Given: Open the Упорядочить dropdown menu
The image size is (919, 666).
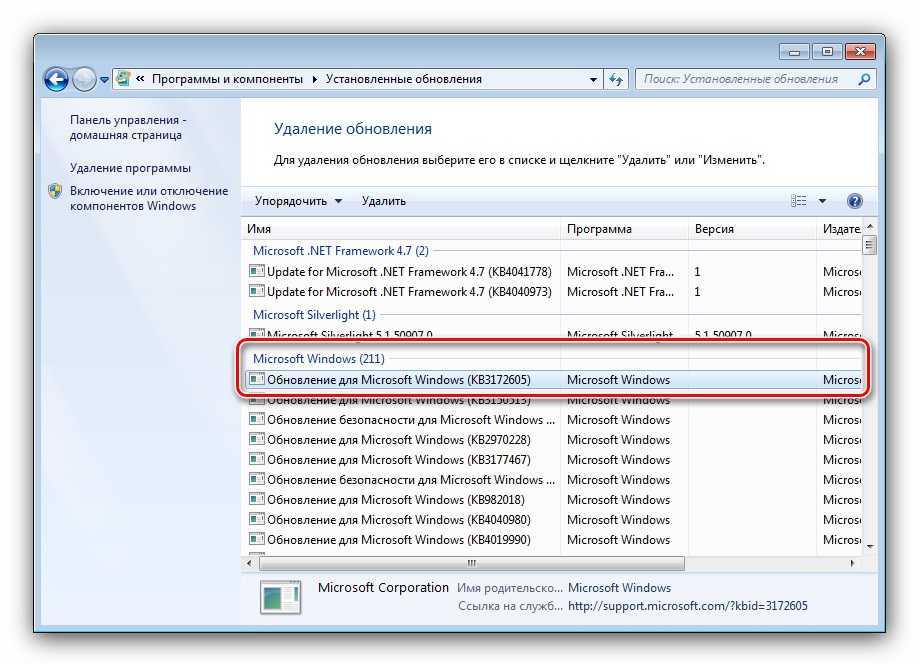Looking at the screenshot, I should [298, 201].
